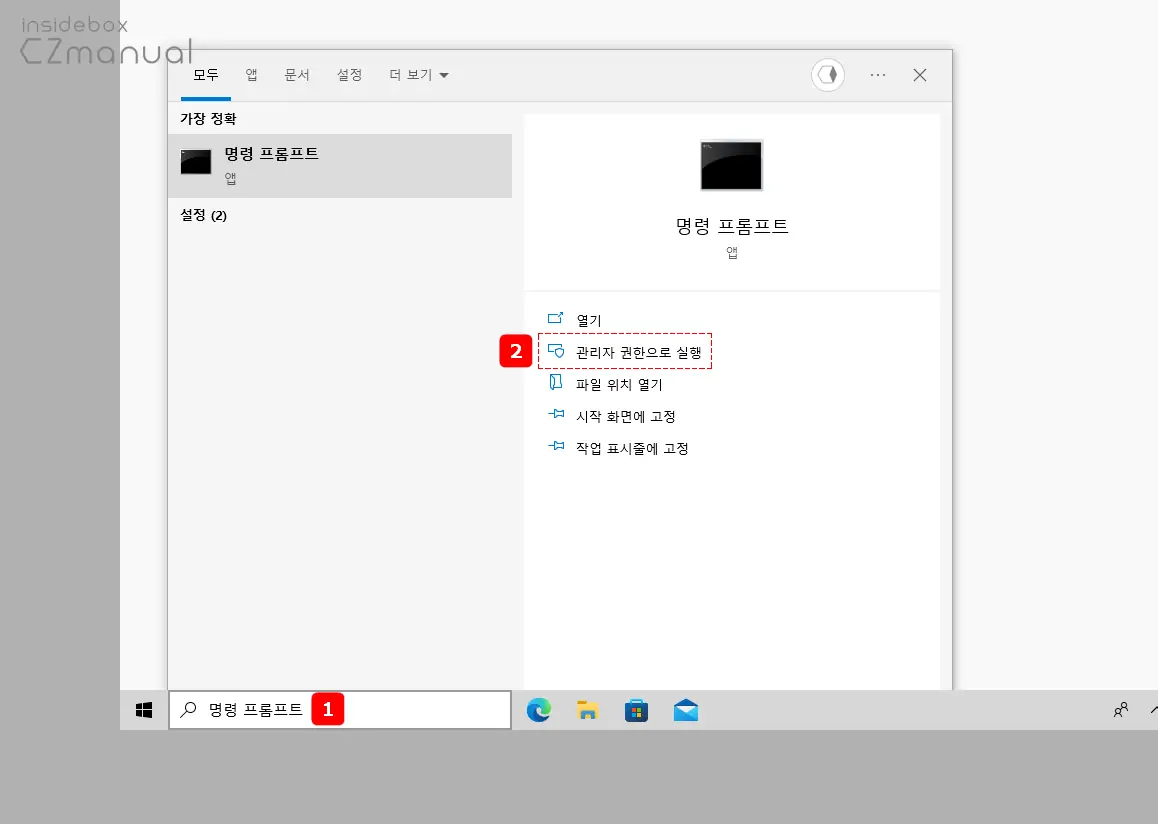Launch Microsoft Store from the taskbar
The height and width of the screenshot is (824, 1158).
coord(637,710)
